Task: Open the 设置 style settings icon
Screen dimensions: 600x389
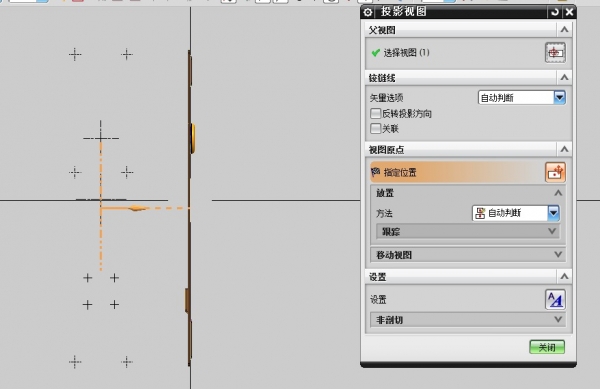Action: click(x=555, y=299)
